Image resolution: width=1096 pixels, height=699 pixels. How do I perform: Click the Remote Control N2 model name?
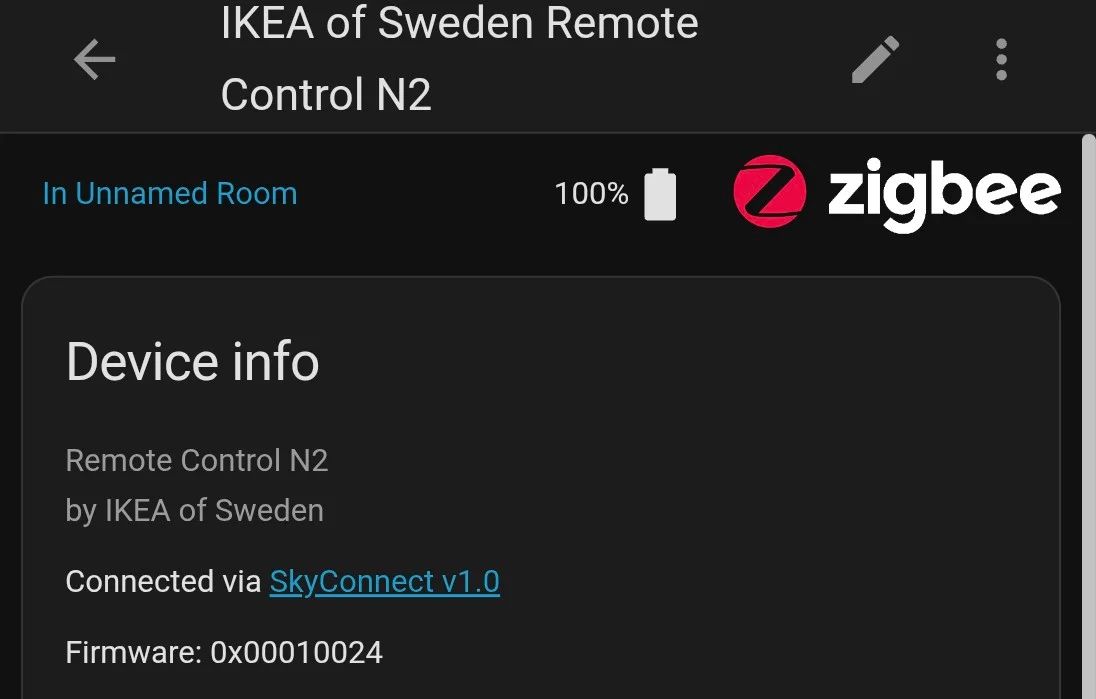pos(197,460)
